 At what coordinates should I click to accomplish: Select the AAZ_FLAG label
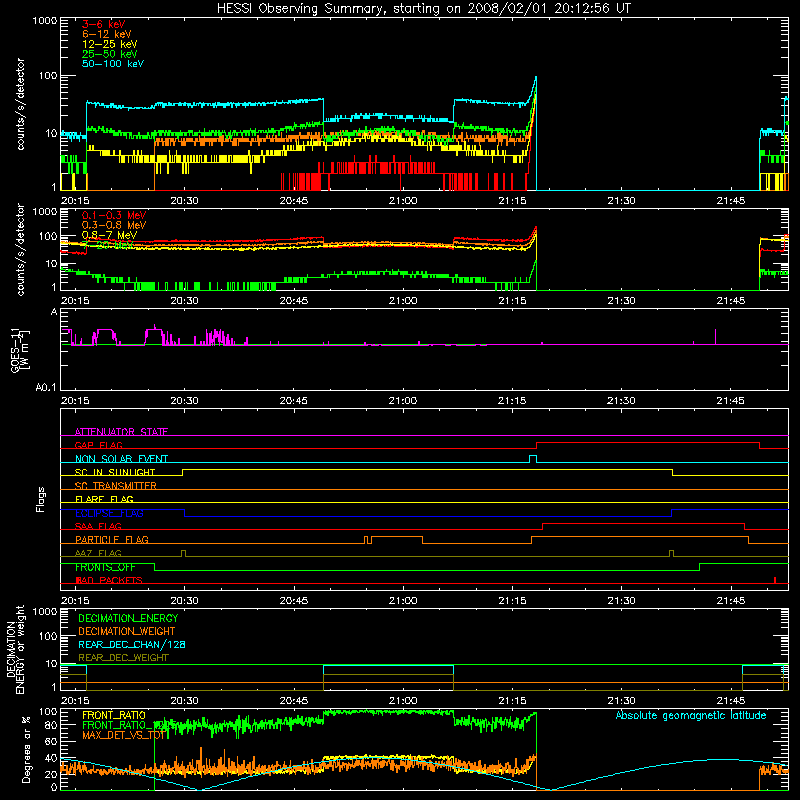click(98, 553)
